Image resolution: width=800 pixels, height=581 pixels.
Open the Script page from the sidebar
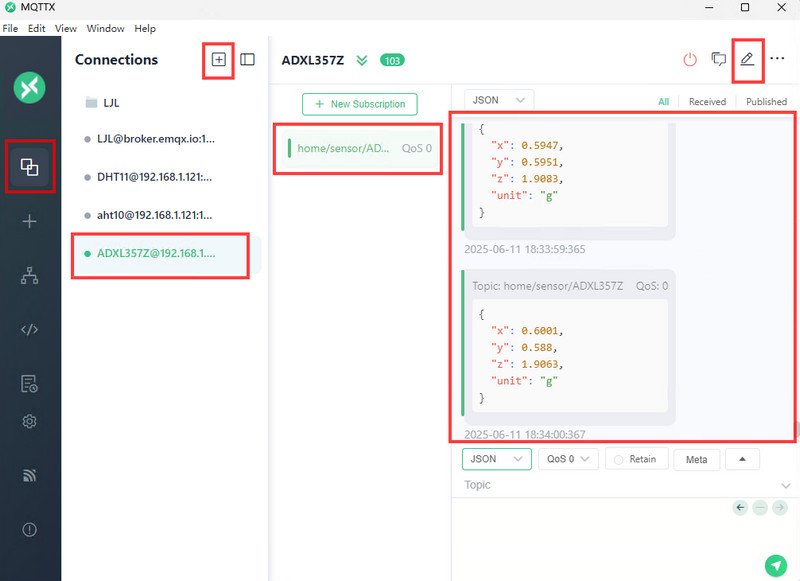point(30,330)
